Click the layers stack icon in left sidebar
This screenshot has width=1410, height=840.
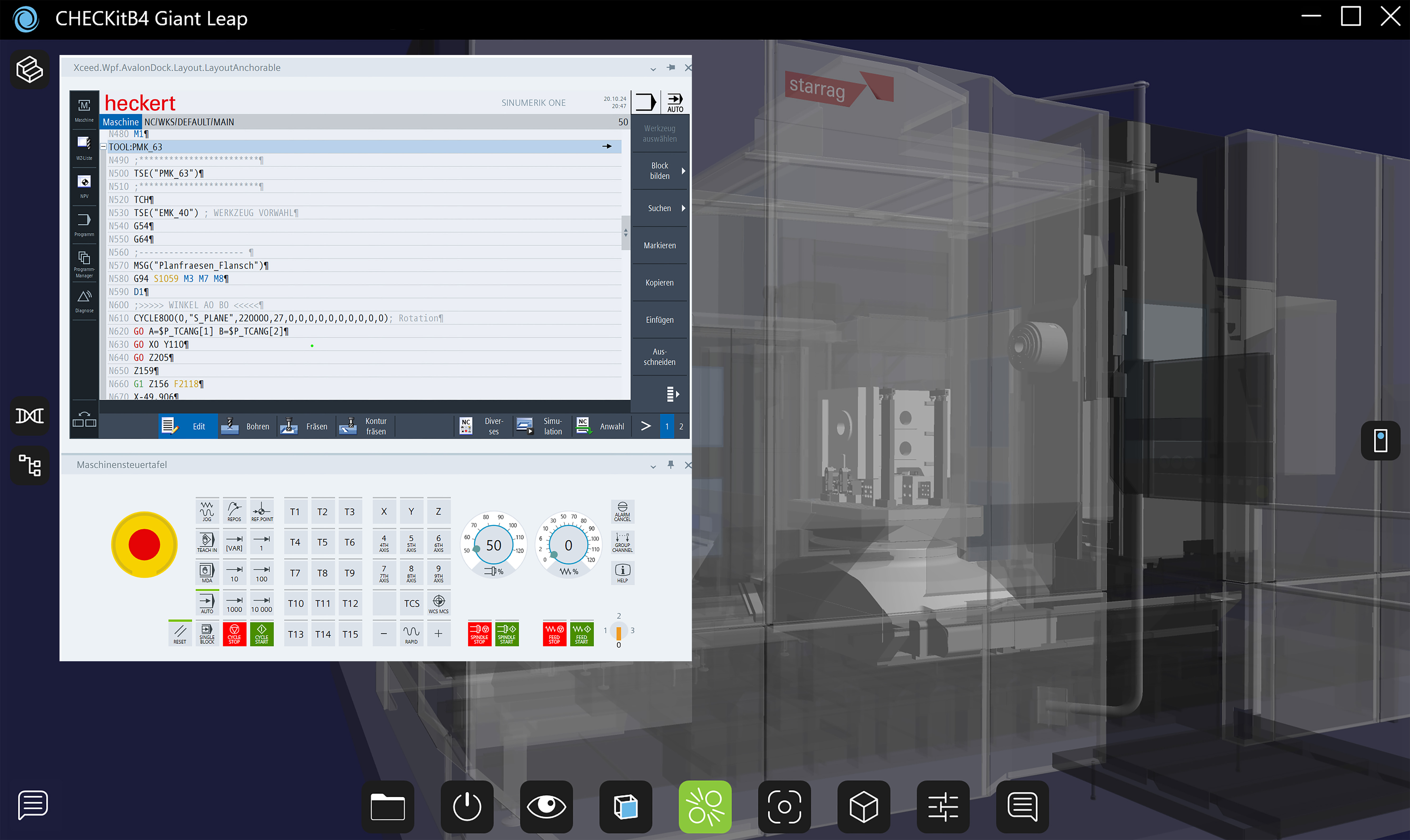29,70
